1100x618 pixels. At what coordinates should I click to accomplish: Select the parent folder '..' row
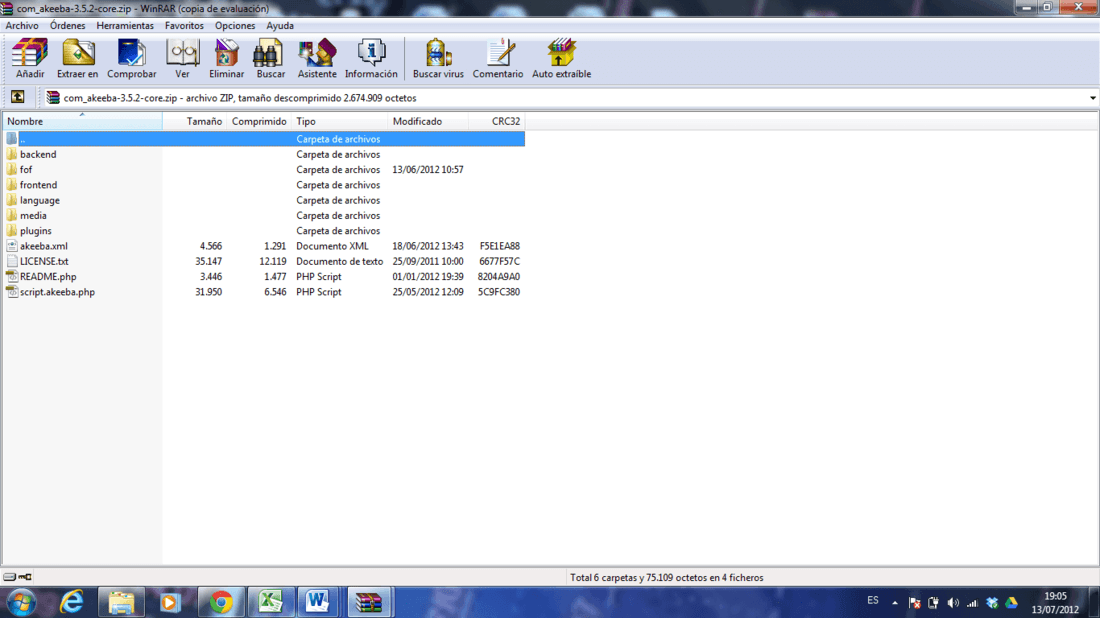point(264,139)
